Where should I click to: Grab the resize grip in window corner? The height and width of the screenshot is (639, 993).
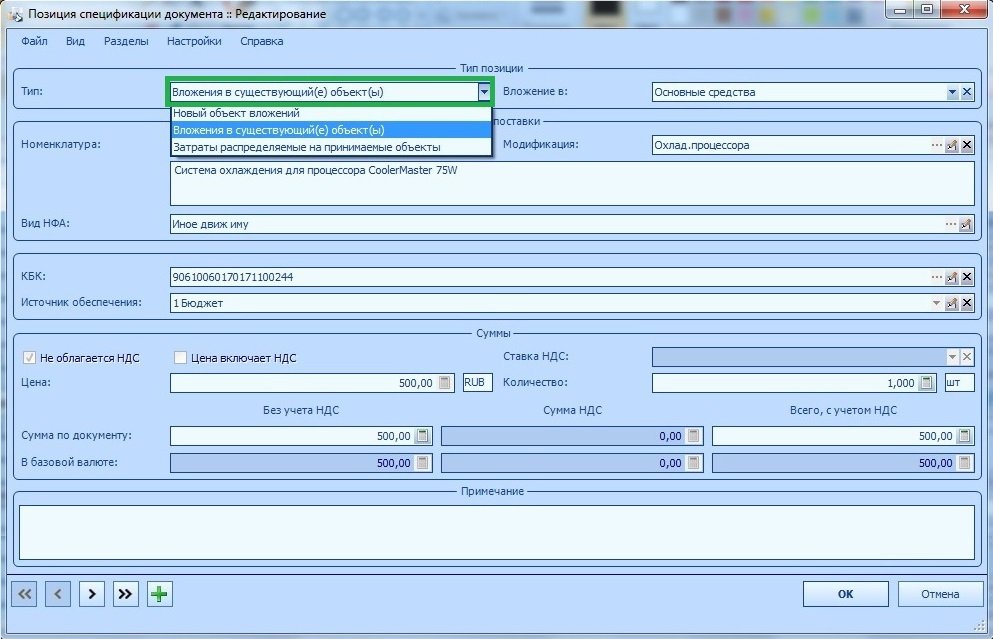(x=979, y=626)
